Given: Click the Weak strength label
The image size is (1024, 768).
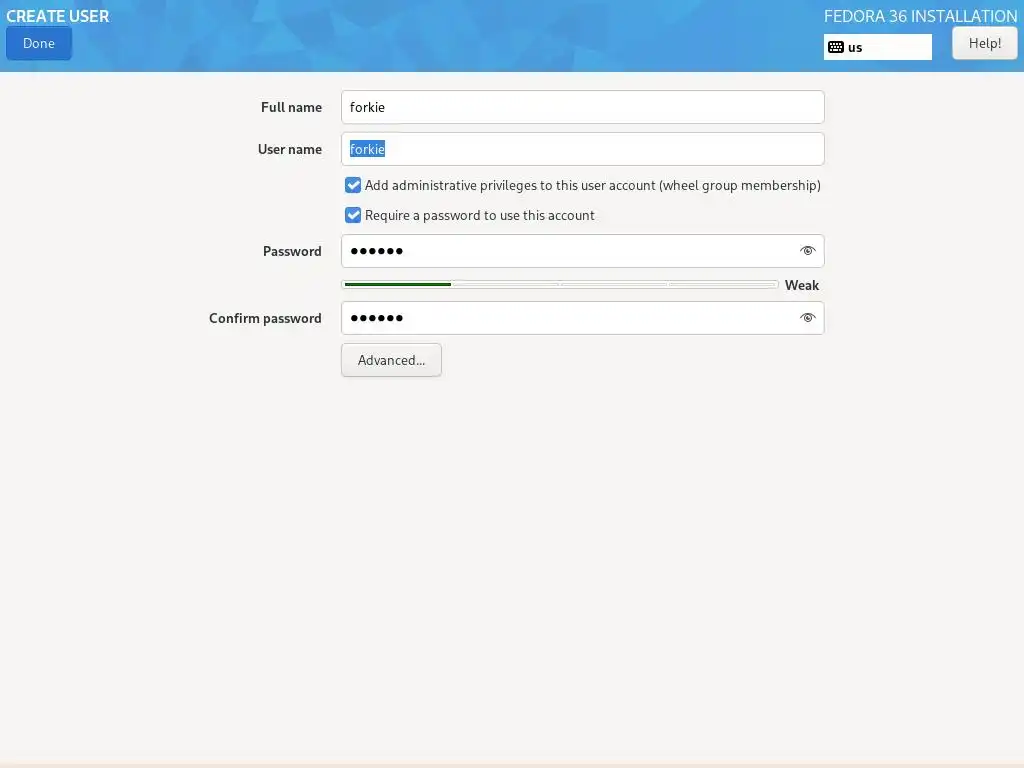Looking at the screenshot, I should click(x=801, y=285).
